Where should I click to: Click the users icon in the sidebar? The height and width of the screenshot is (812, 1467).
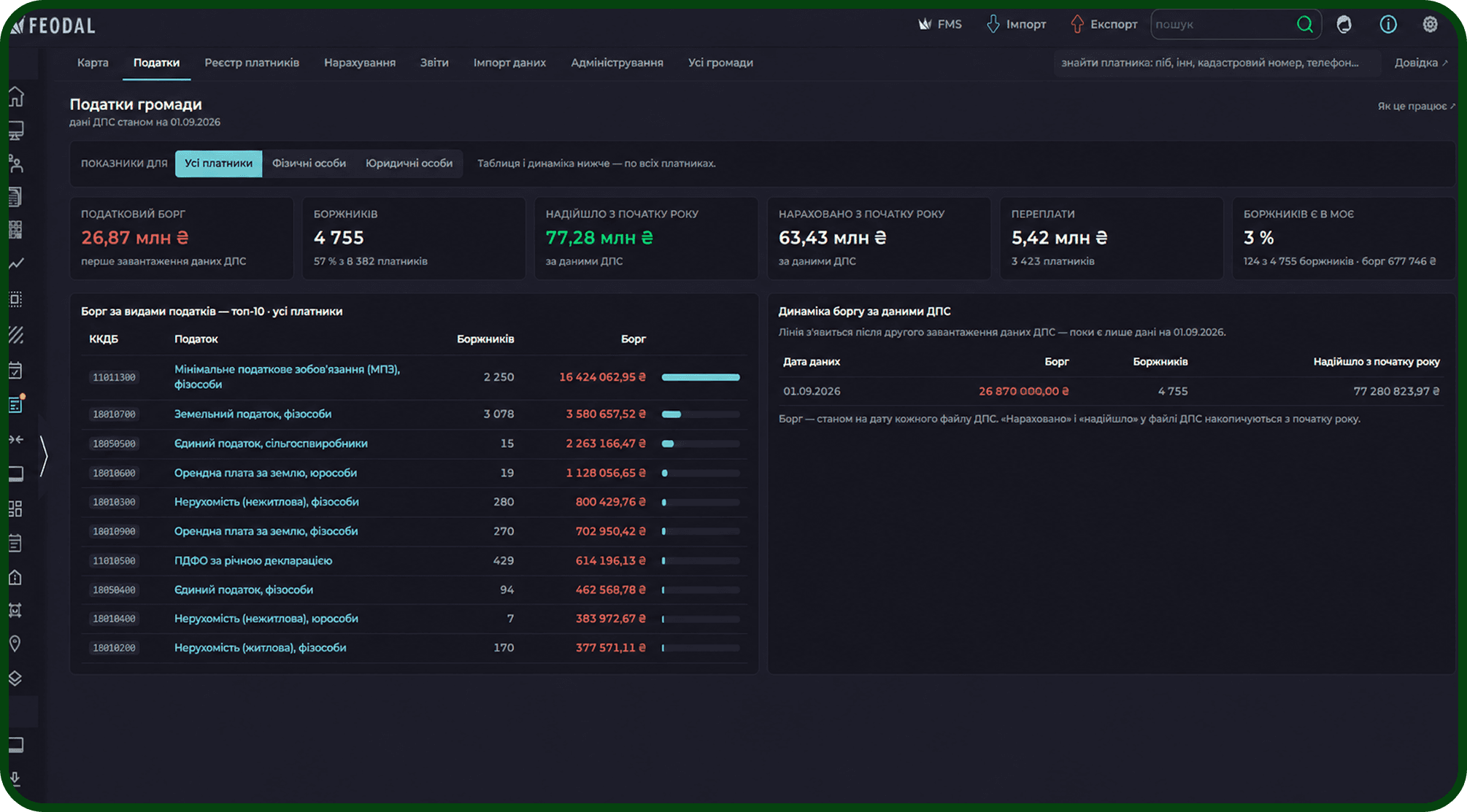[x=16, y=163]
